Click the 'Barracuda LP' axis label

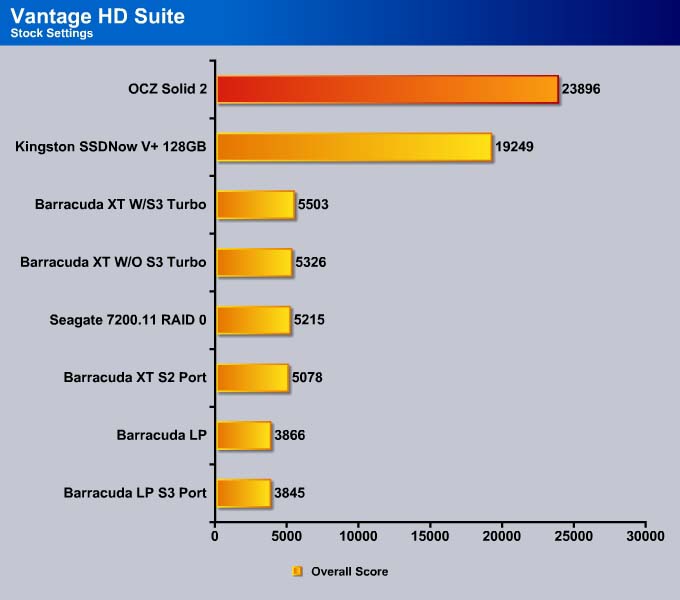pos(161,435)
